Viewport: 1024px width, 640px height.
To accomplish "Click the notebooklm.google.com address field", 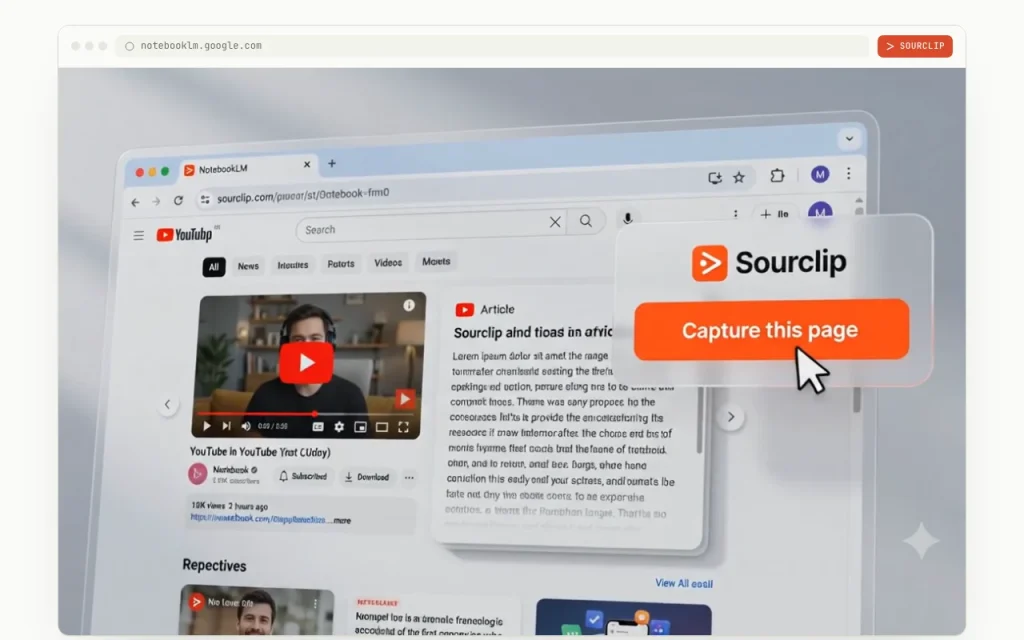I will pyautogui.click(x=492, y=46).
